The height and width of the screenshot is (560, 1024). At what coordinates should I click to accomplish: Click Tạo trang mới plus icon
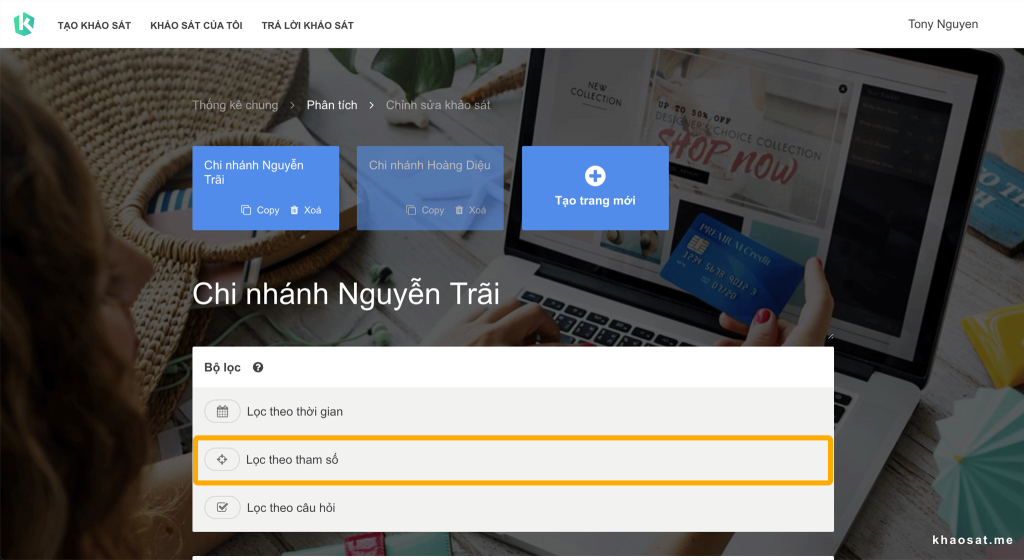pyautogui.click(x=595, y=176)
